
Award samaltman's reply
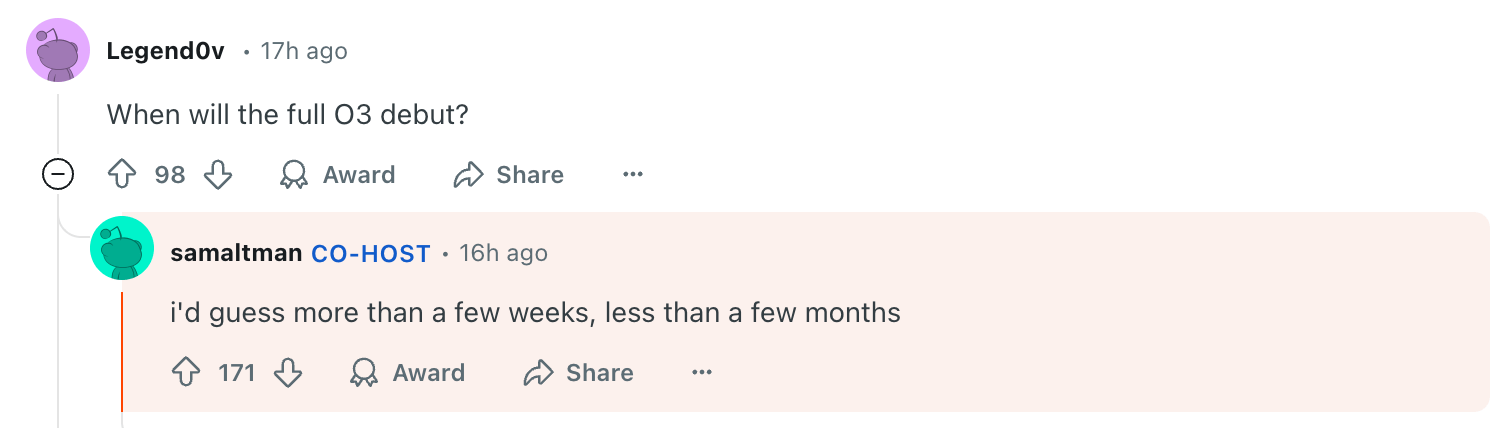coord(408,373)
